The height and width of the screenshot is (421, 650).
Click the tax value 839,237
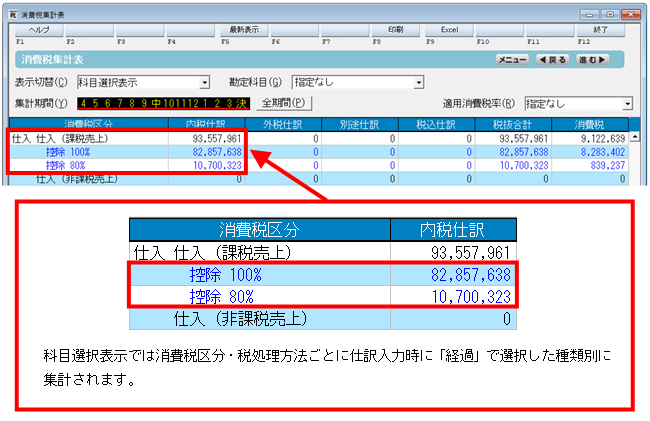click(608, 165)
